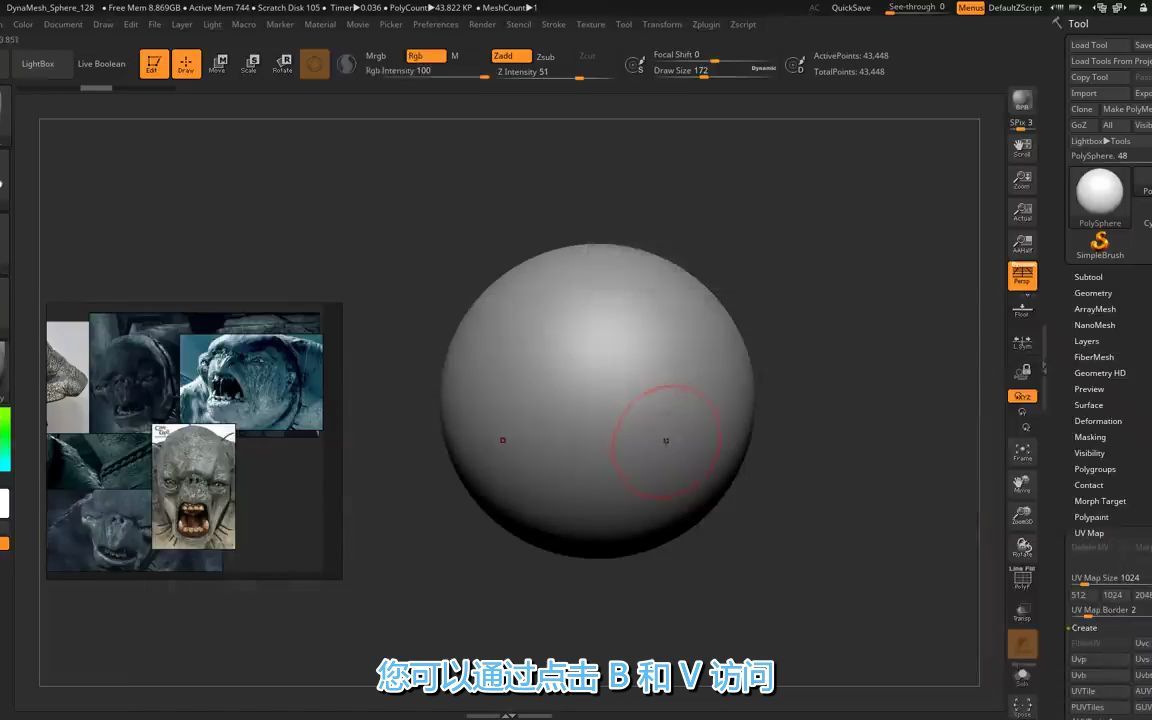Toggle the Persp perspective icon

1022,275
